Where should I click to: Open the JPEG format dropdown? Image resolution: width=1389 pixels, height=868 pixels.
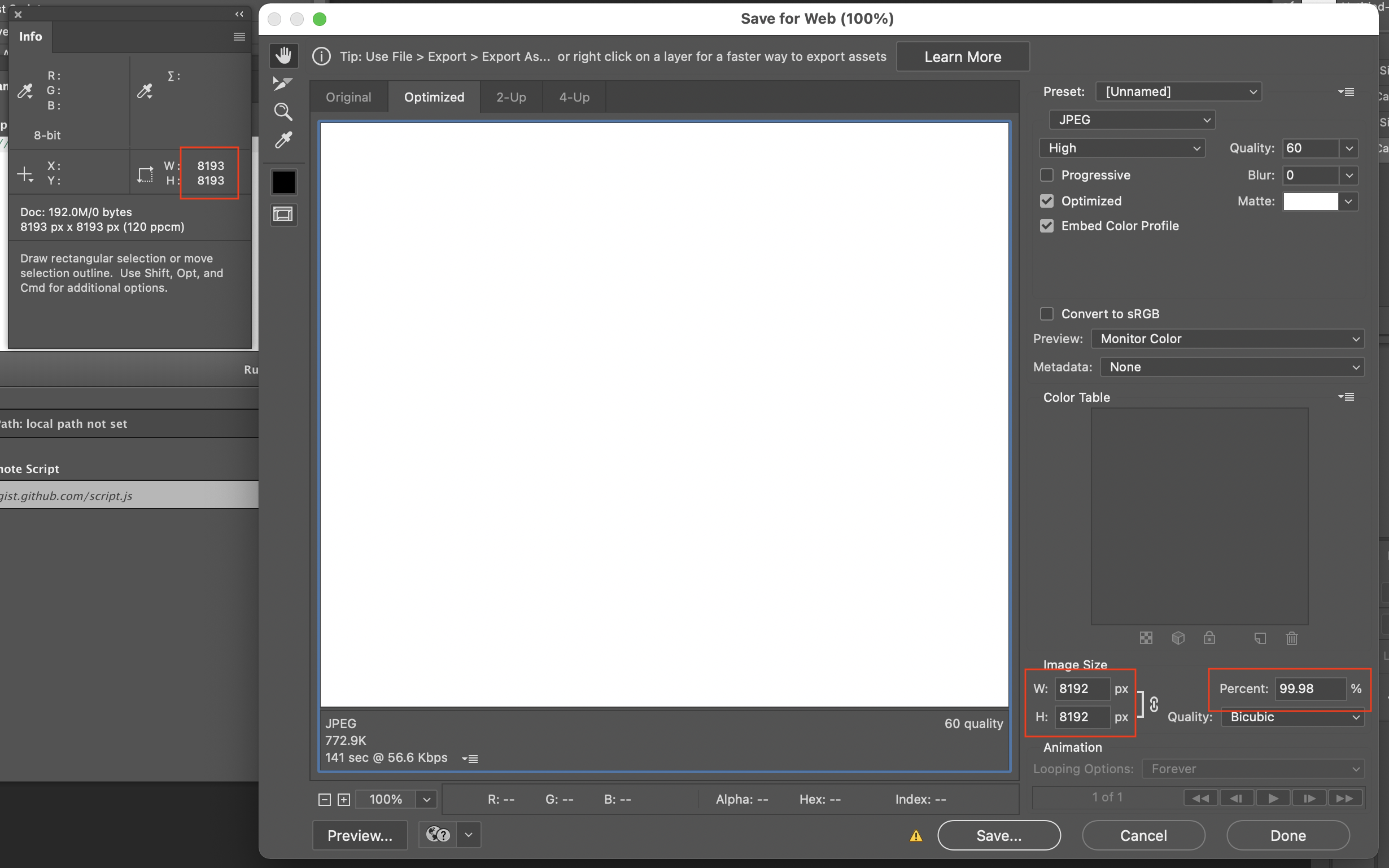click(1132, 120)
